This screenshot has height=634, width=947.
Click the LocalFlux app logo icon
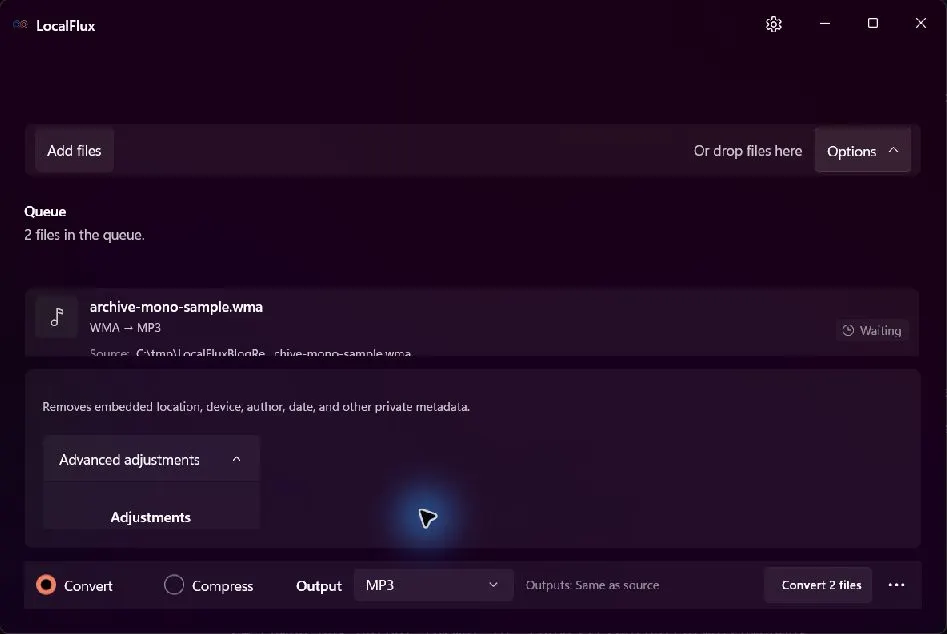[x=20, y=25]
